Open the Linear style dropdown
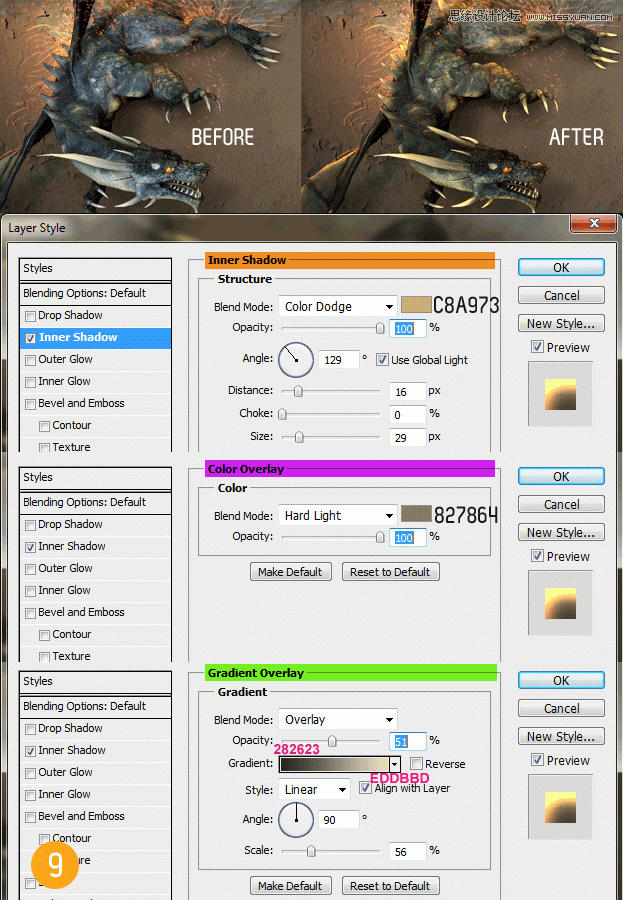Viewport: 623px width, 900px height. point(314,789)
